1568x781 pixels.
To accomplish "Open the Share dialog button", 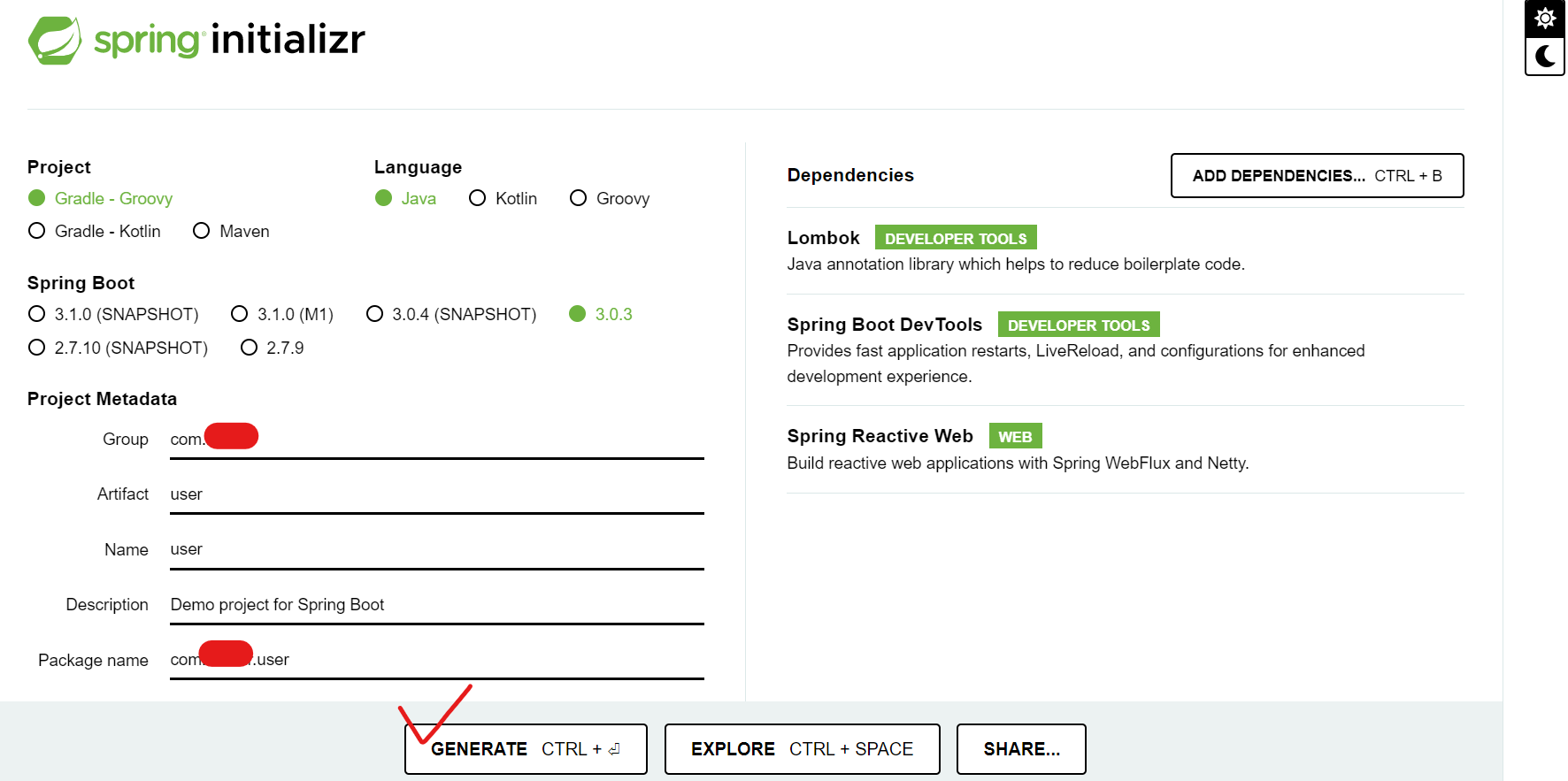I will coord(1021,749).
